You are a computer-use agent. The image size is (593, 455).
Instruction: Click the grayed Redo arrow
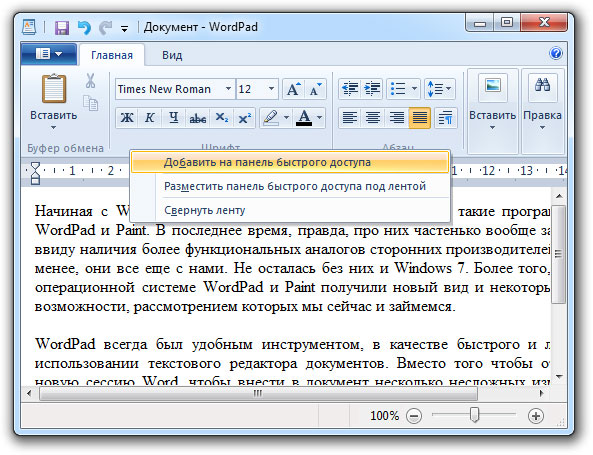click(x=106, y=28)
